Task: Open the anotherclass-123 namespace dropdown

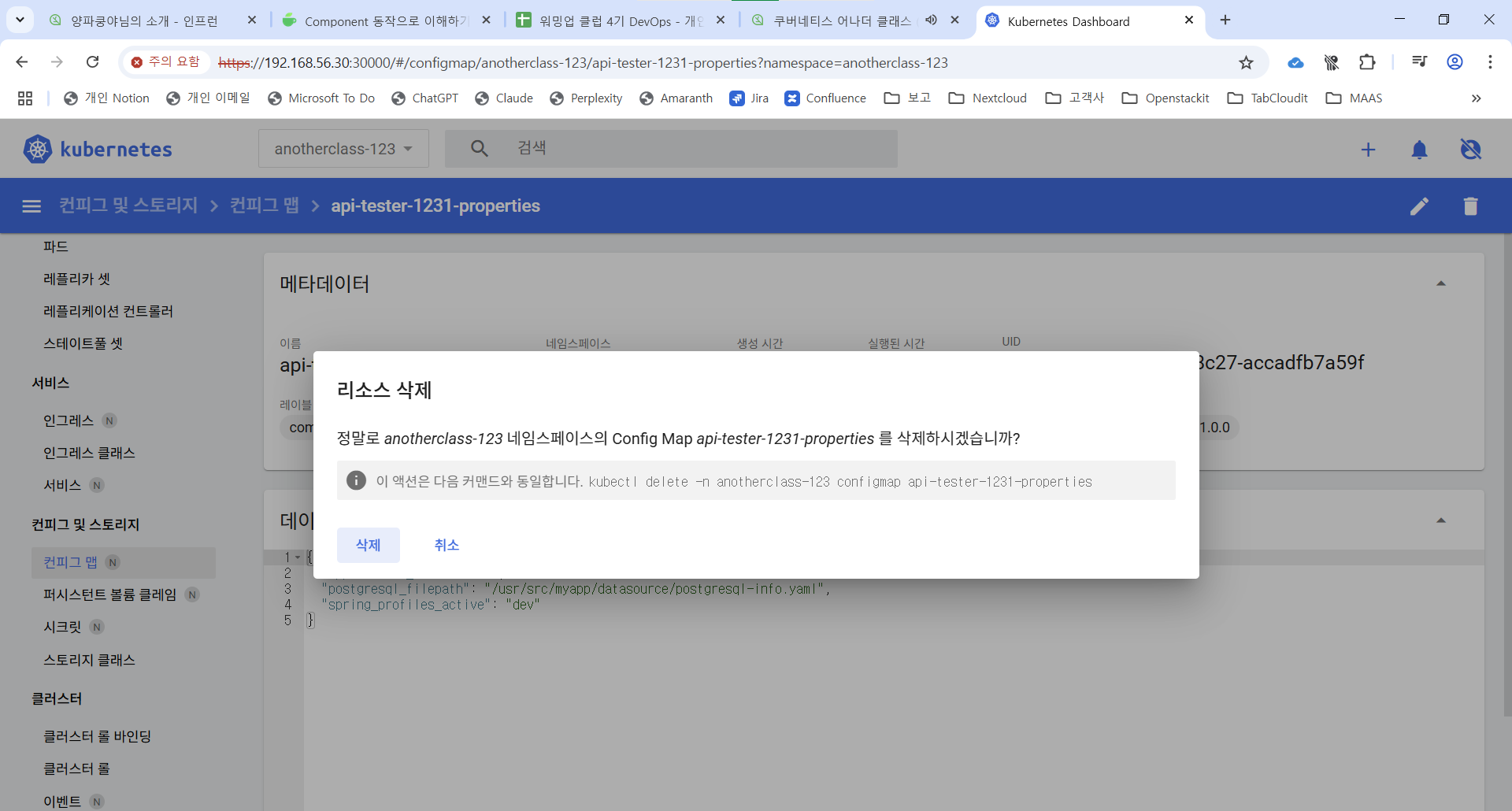Action: (343, 149)
